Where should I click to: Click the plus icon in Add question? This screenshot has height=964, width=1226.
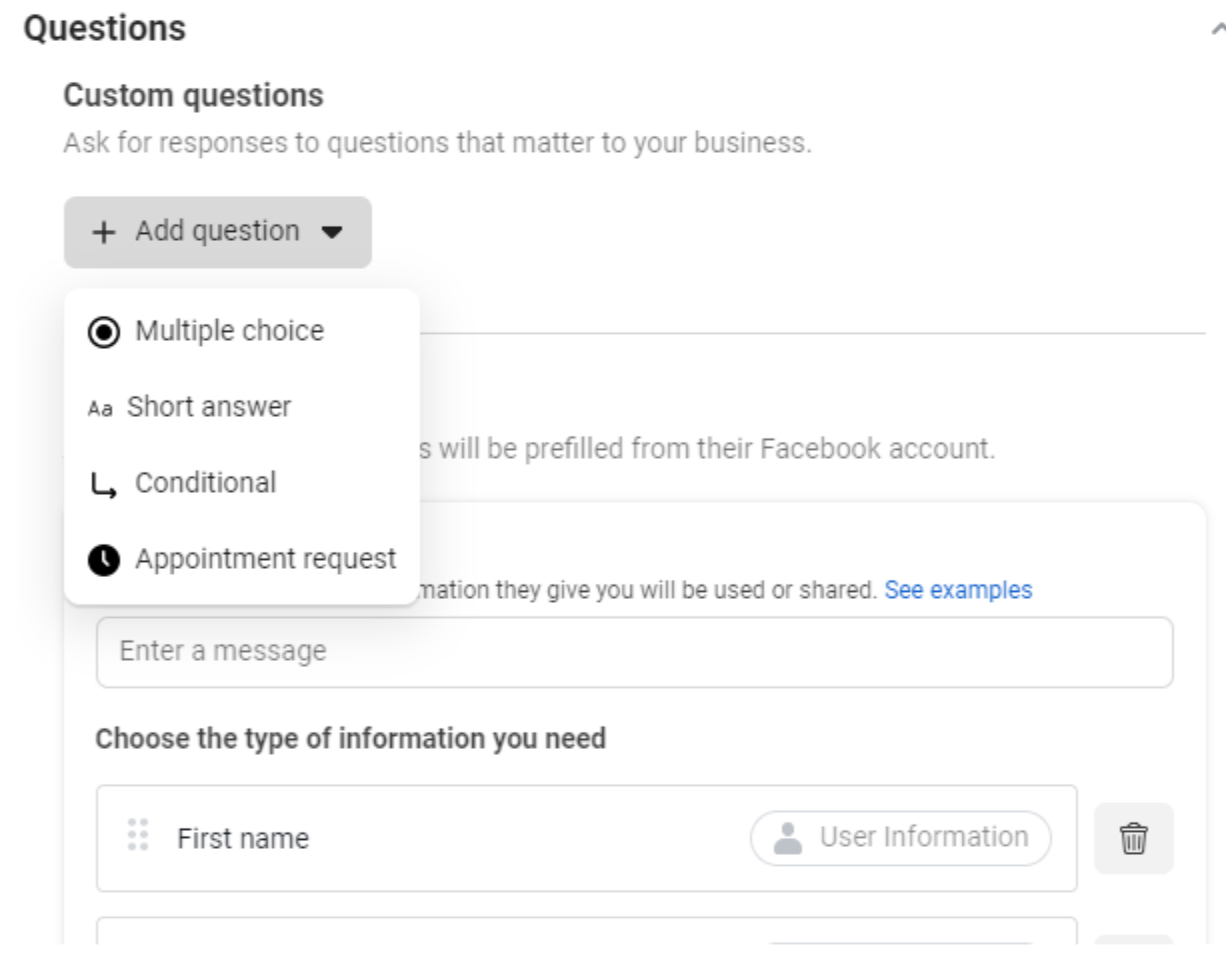coord(102,232)
